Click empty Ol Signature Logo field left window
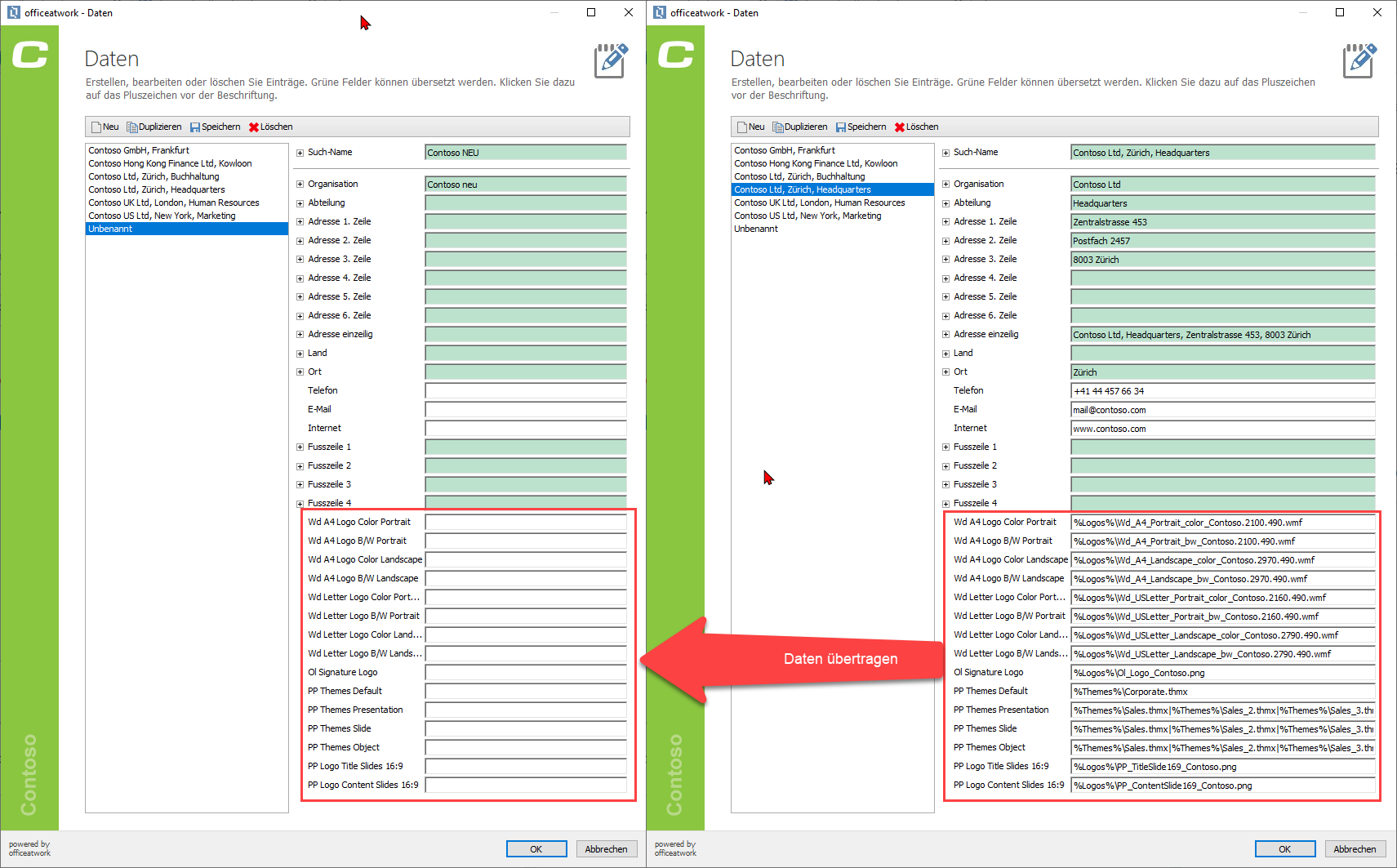The width and height of the screenshot is (1397, 868). (526, 673)
